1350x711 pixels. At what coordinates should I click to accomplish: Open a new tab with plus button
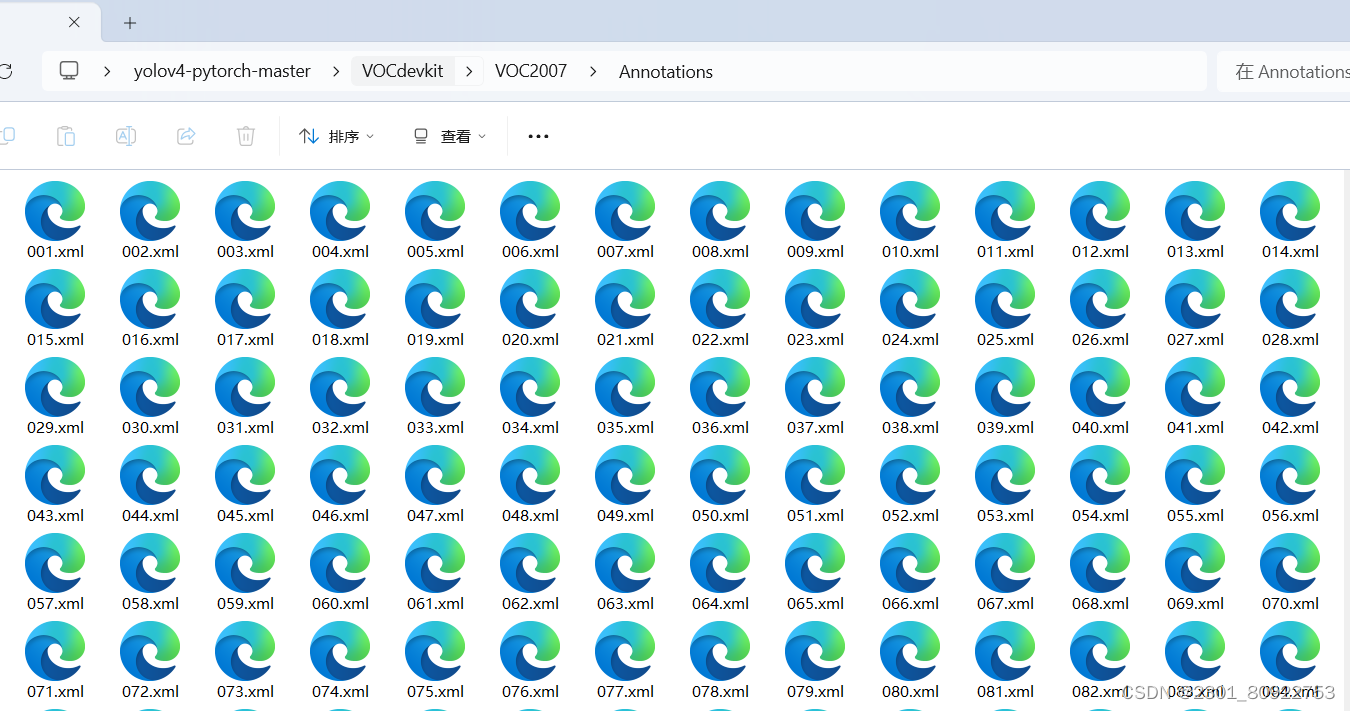coord(130,22)
